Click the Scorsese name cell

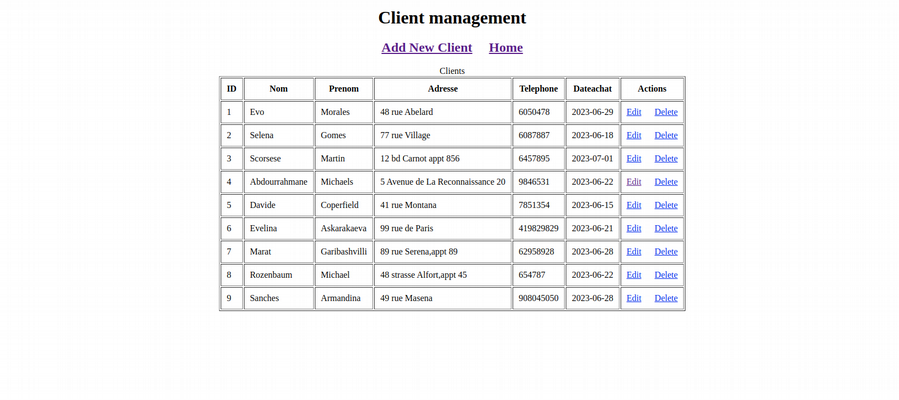[279, 158]
